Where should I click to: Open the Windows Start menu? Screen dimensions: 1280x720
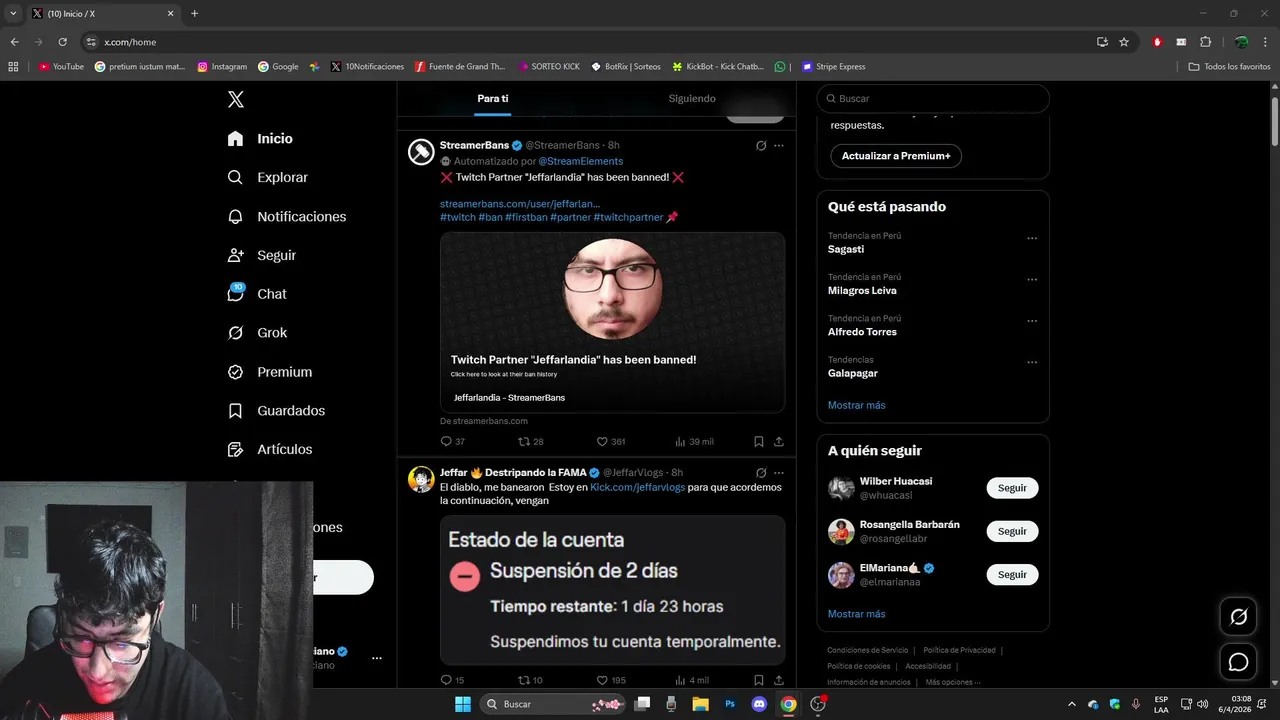click(x=463, y=704)
